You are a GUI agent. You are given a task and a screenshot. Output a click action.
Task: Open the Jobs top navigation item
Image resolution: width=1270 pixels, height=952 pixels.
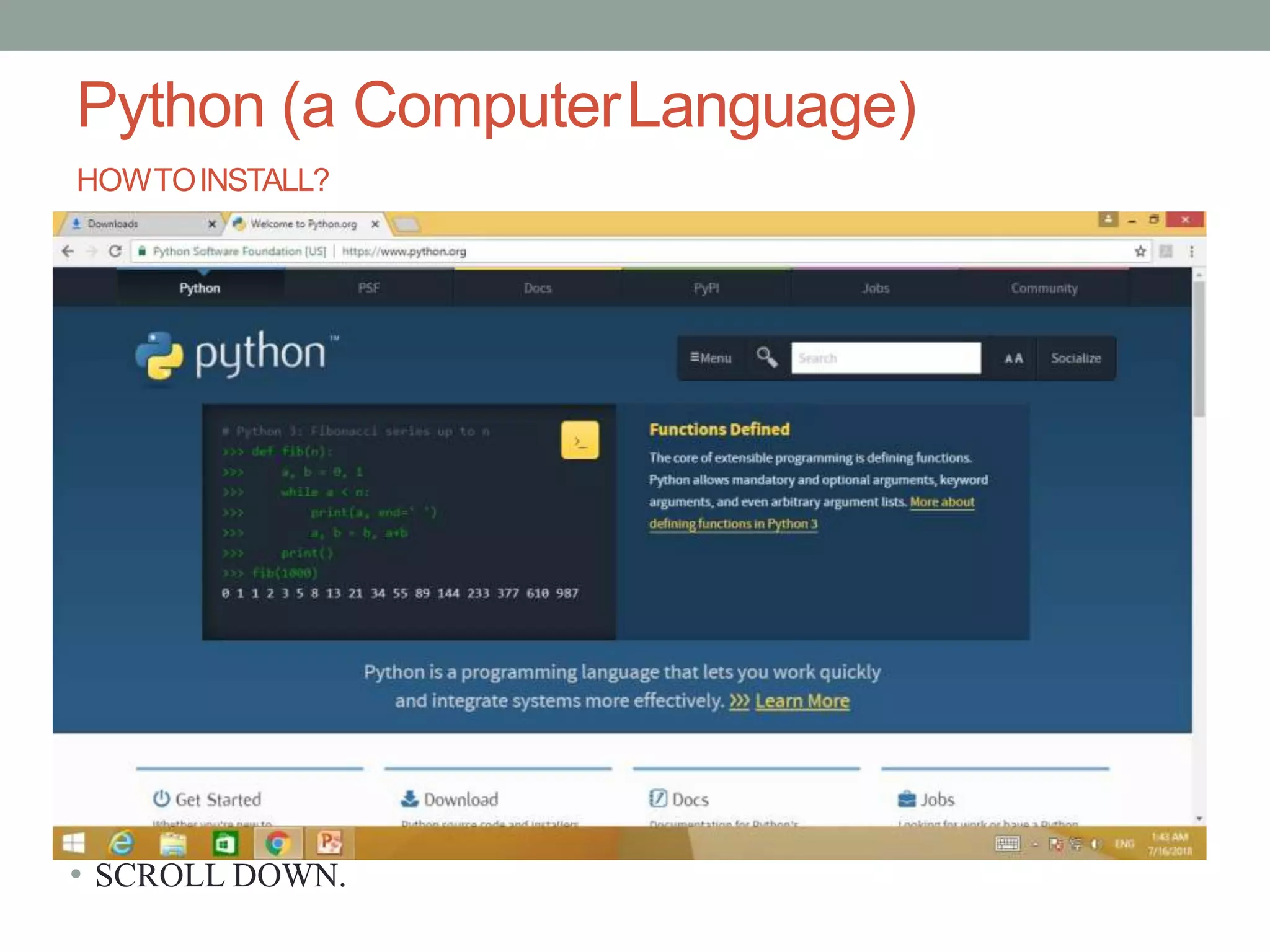click(876, 288)
